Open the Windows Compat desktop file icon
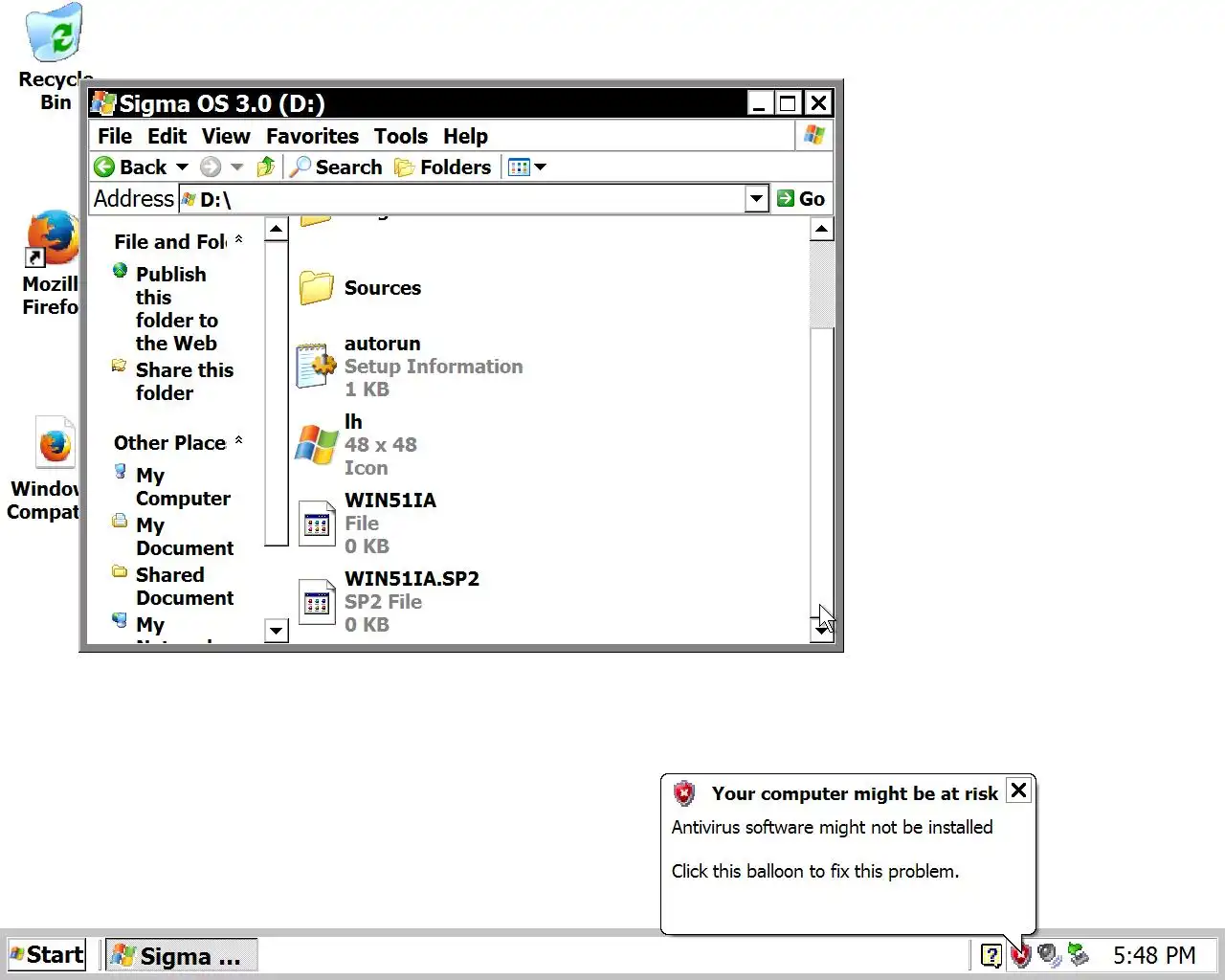The height and width of the screenshot is (980, 1225). click(x=55, y=443)
